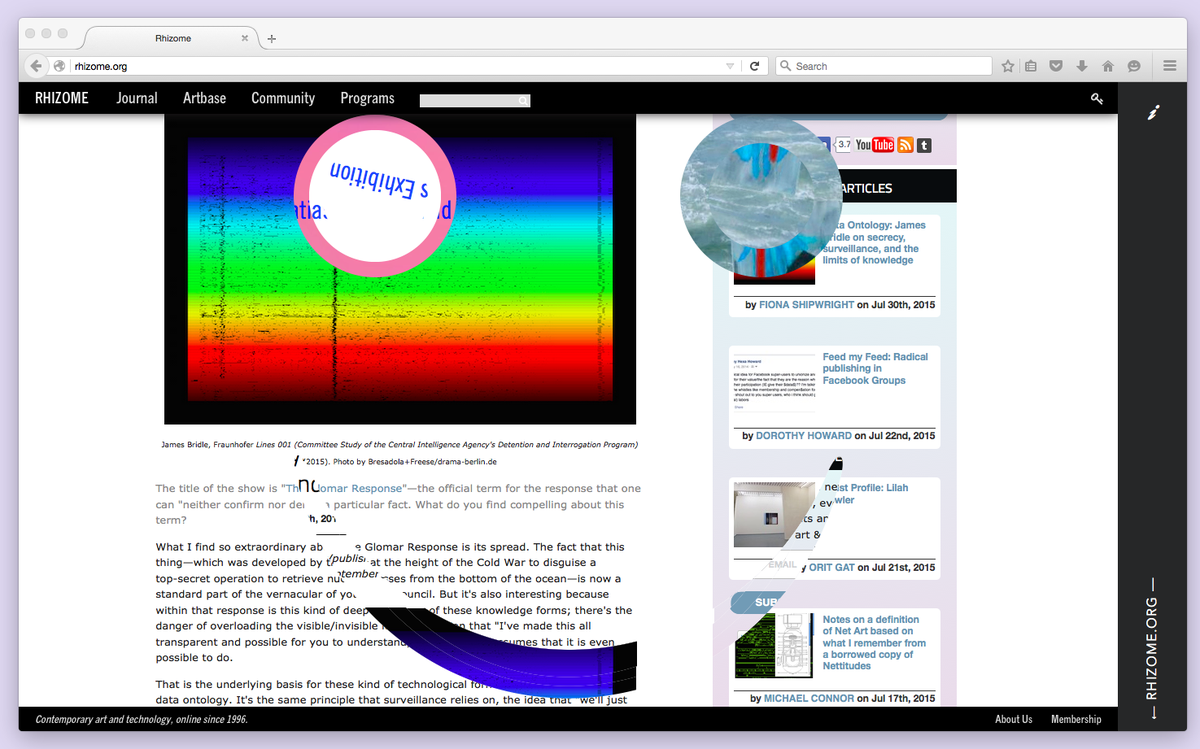This screenshot has width=1200, height=749.
Task: Open the URL history dropdown arrow
Action: 730,66
